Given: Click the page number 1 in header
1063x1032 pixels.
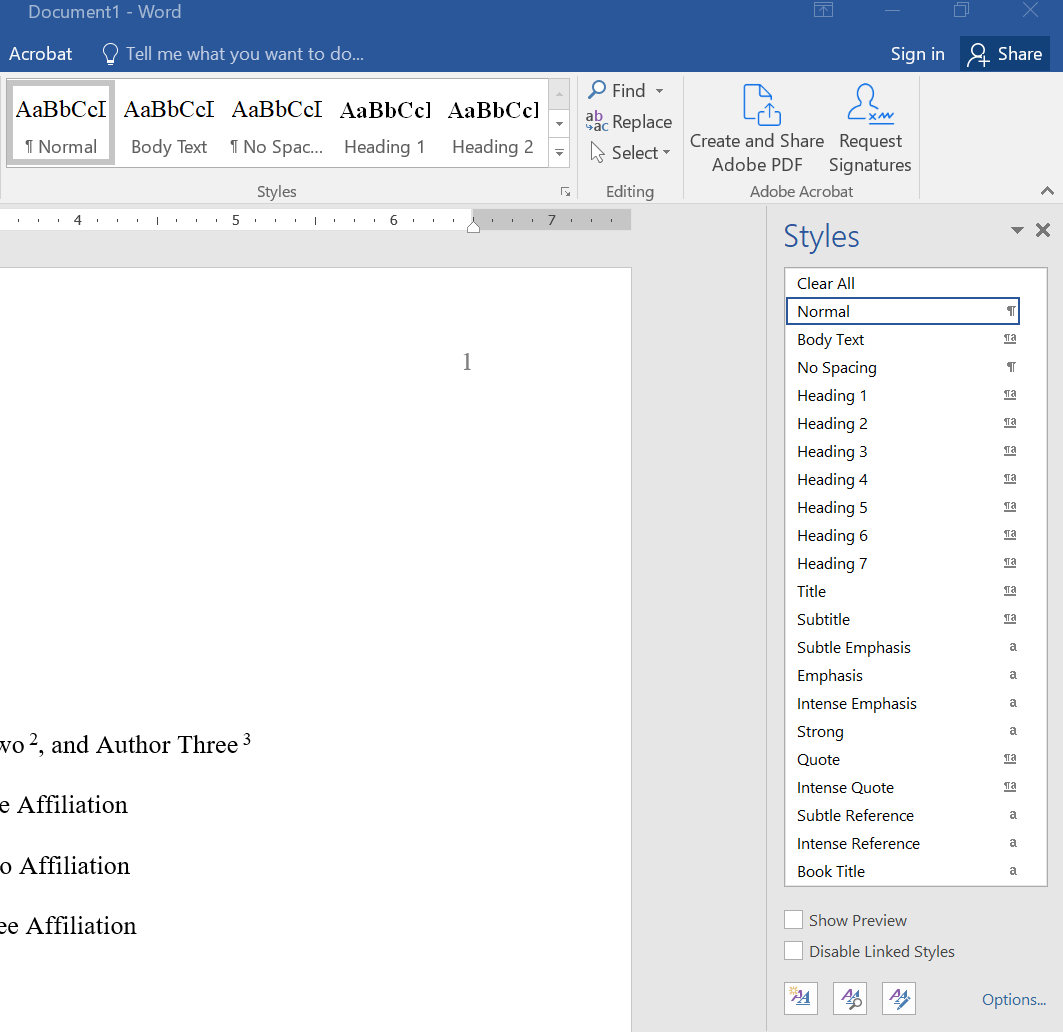Looking at the screenshot, I should (466, 362).
